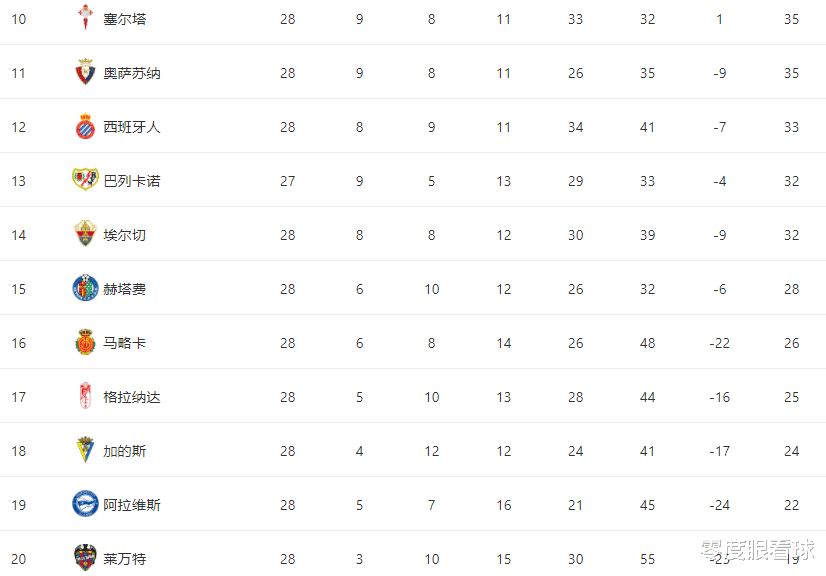Image resolution: width=826 pixels, height=576 pixels.
Task: Open the Espanyol (西班牙人) crest icon
Action: [x=85, y=126]
